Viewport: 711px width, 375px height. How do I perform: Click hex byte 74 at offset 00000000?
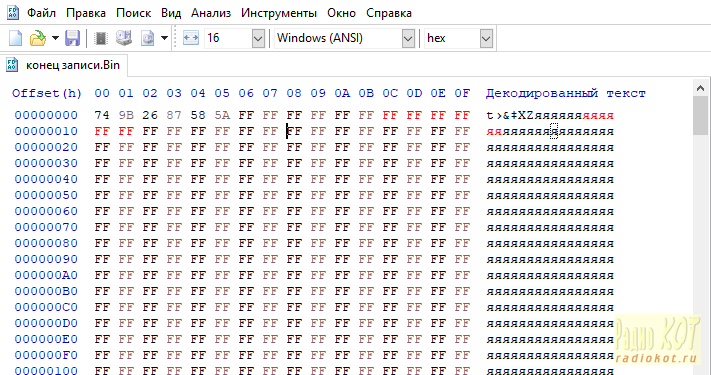(102, 115)
